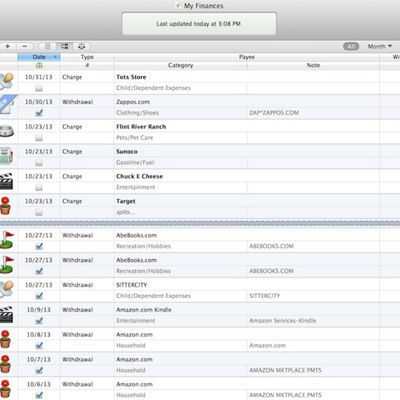Viewport: 400px width, 400px height.
Task: Select the Chuck E Cheese payee
Action: pos(139,176)
